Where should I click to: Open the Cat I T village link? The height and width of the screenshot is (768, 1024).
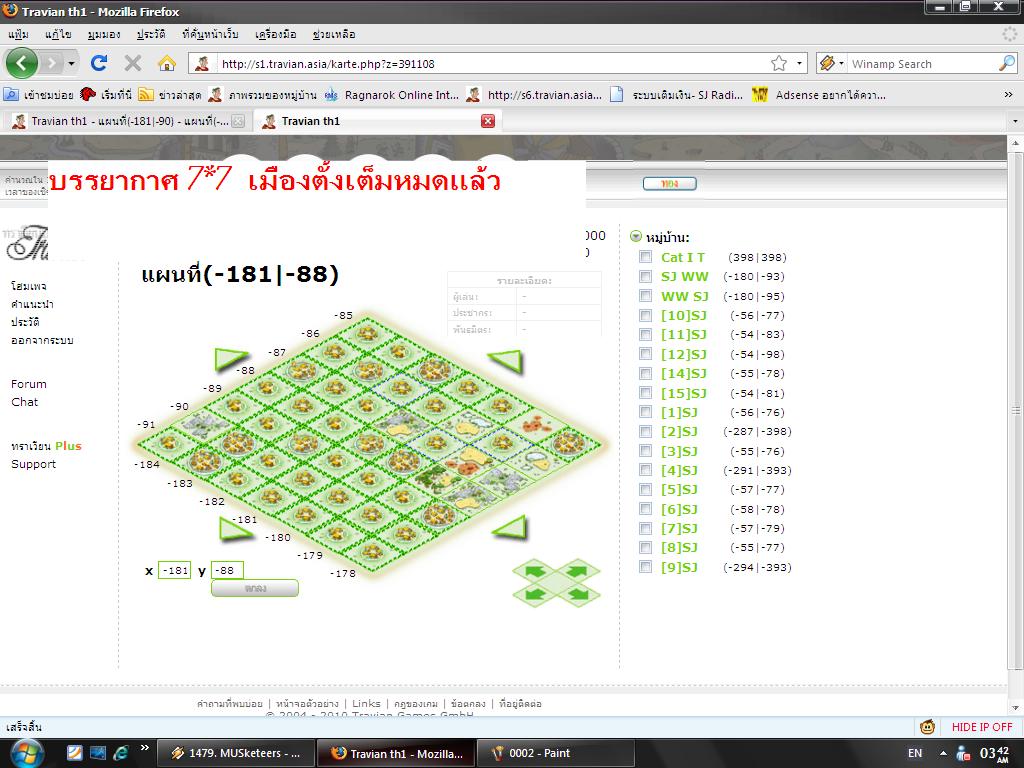pyautogui.click(x=682, y=257)
